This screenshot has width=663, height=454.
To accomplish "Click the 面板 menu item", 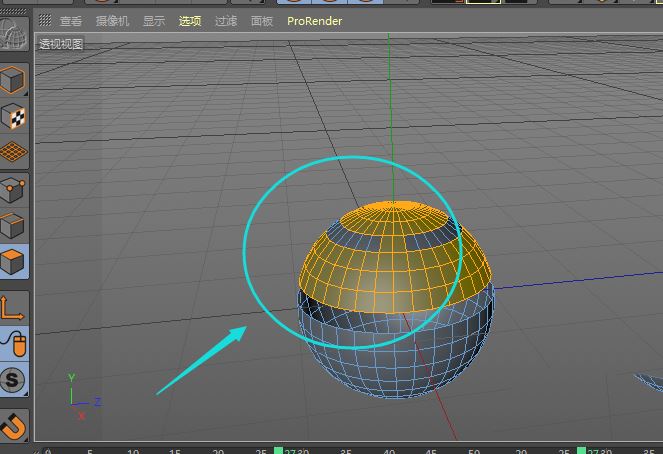I will (x=262, y=20).
